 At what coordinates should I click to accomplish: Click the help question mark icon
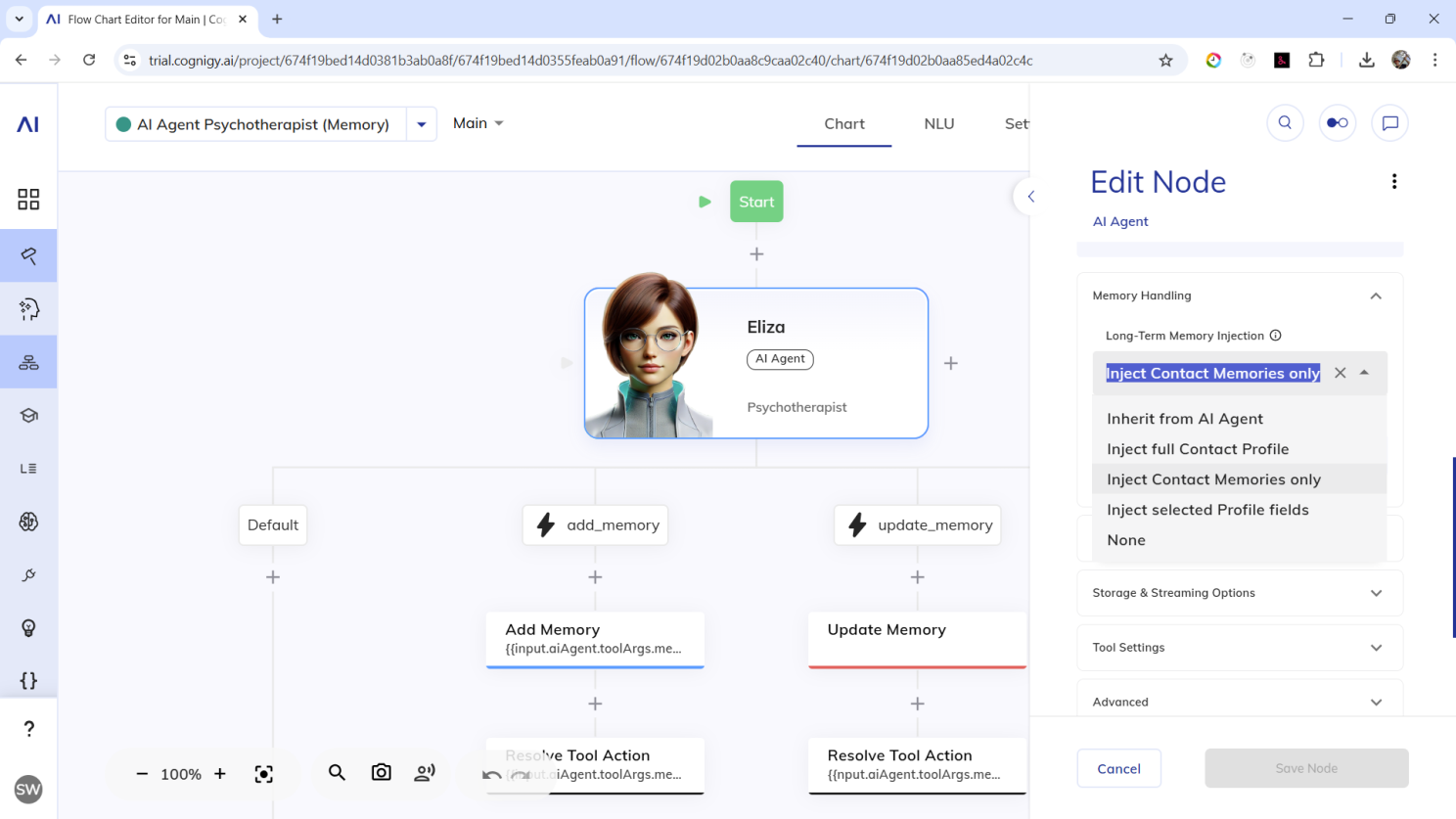coord(28,729)
